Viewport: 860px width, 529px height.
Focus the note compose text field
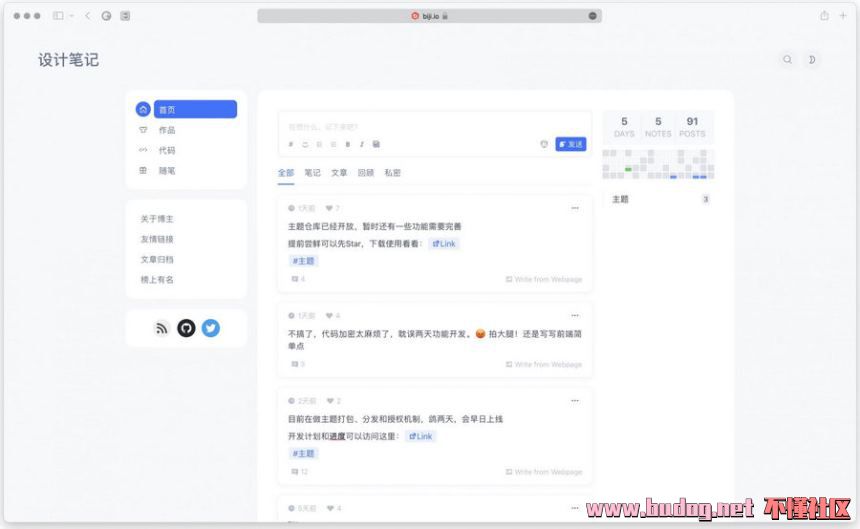click(430, 127)
